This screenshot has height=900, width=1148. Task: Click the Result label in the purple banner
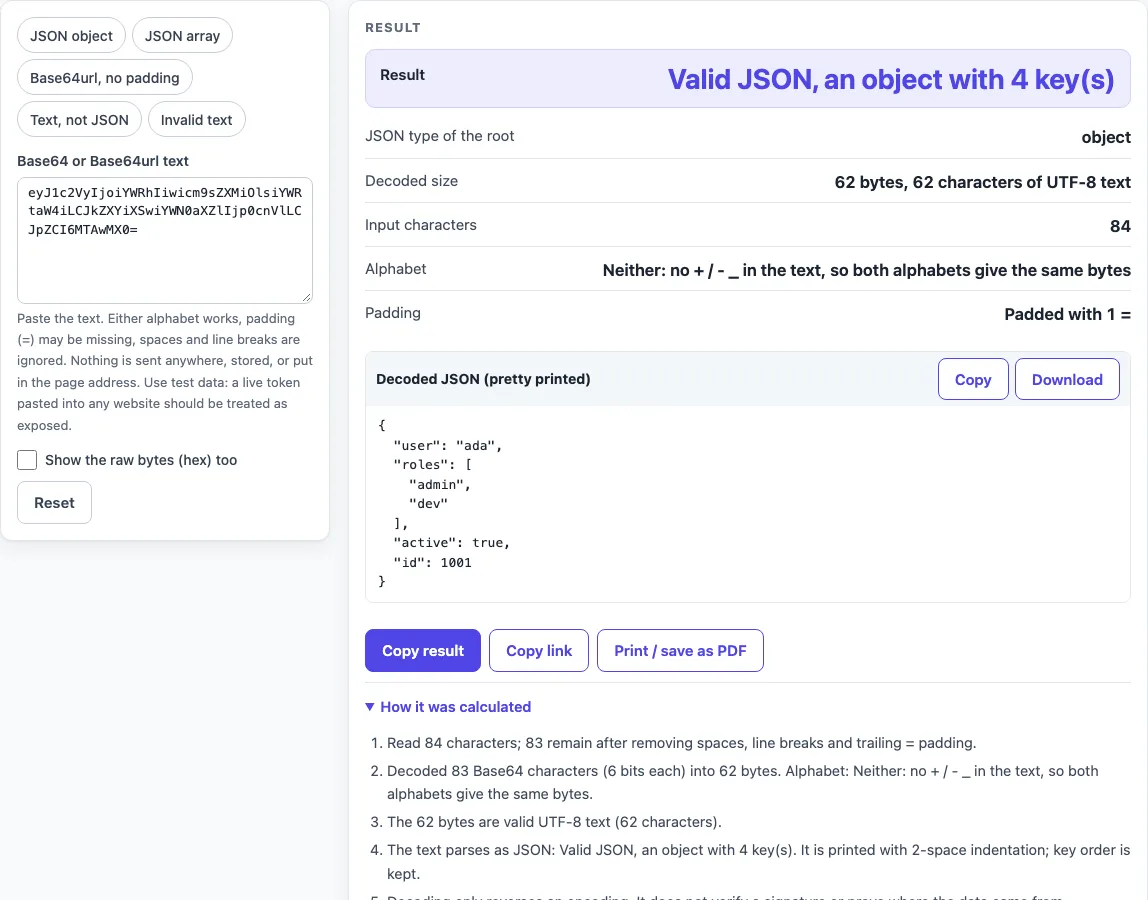(x=403, y=75)
